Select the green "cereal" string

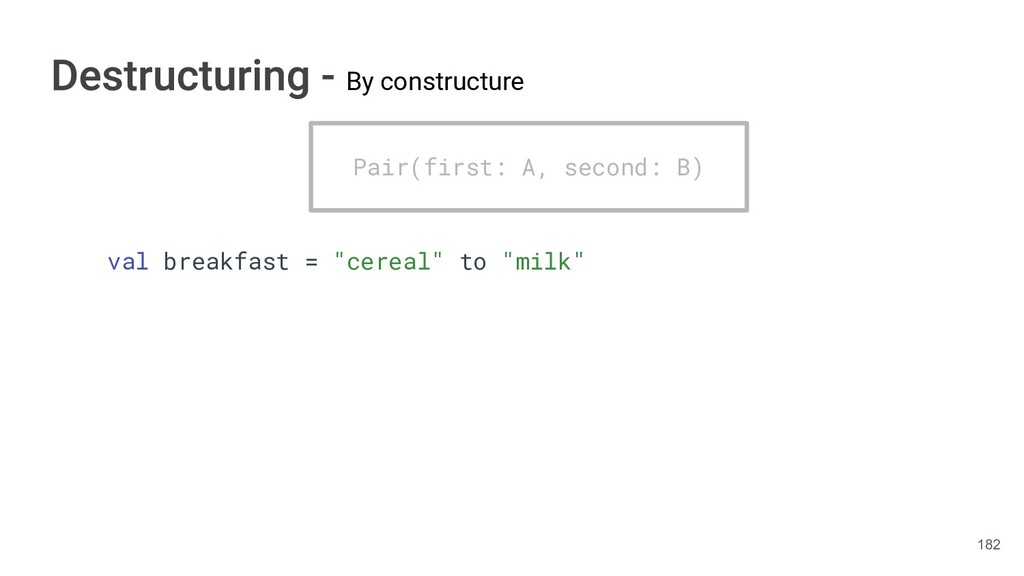(388, 262)
